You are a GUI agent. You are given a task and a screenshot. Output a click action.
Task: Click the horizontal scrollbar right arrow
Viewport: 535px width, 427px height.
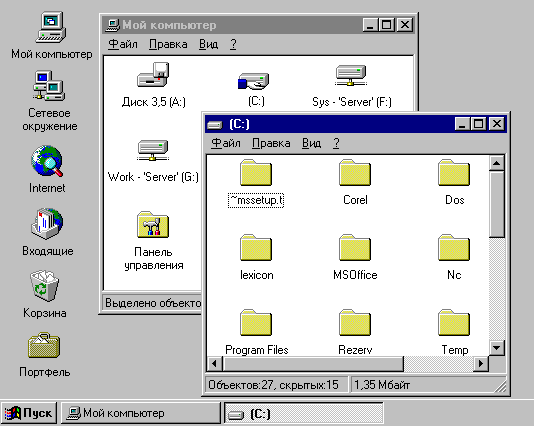[481, 364]
